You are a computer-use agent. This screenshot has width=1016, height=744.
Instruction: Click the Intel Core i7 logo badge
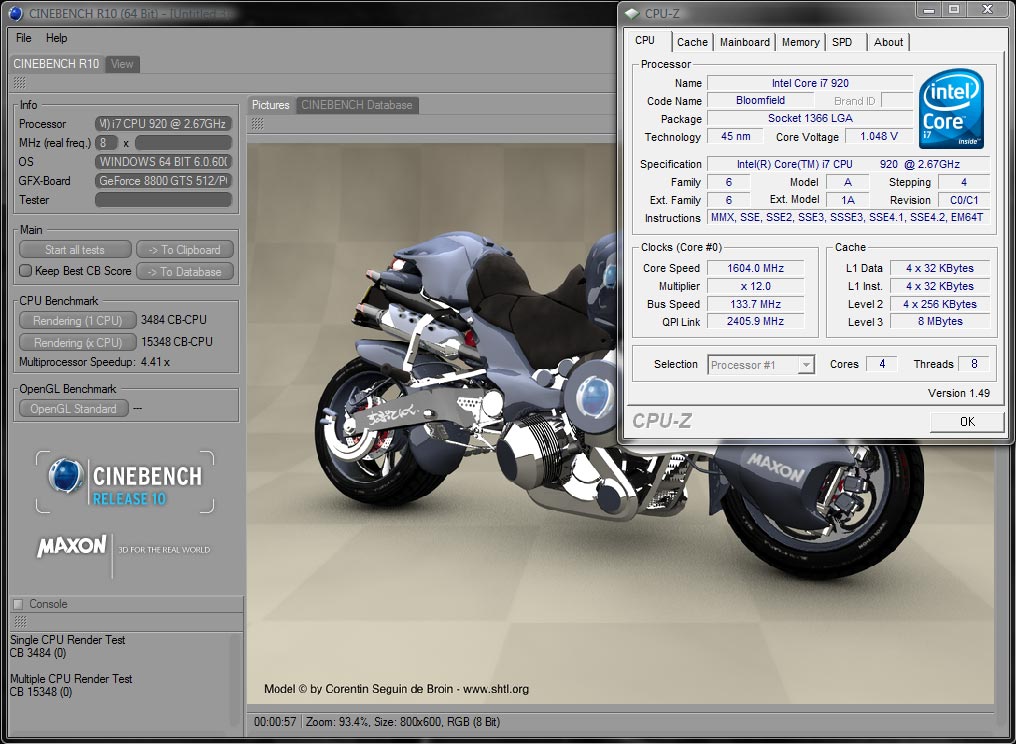click(x=951, y=108)
